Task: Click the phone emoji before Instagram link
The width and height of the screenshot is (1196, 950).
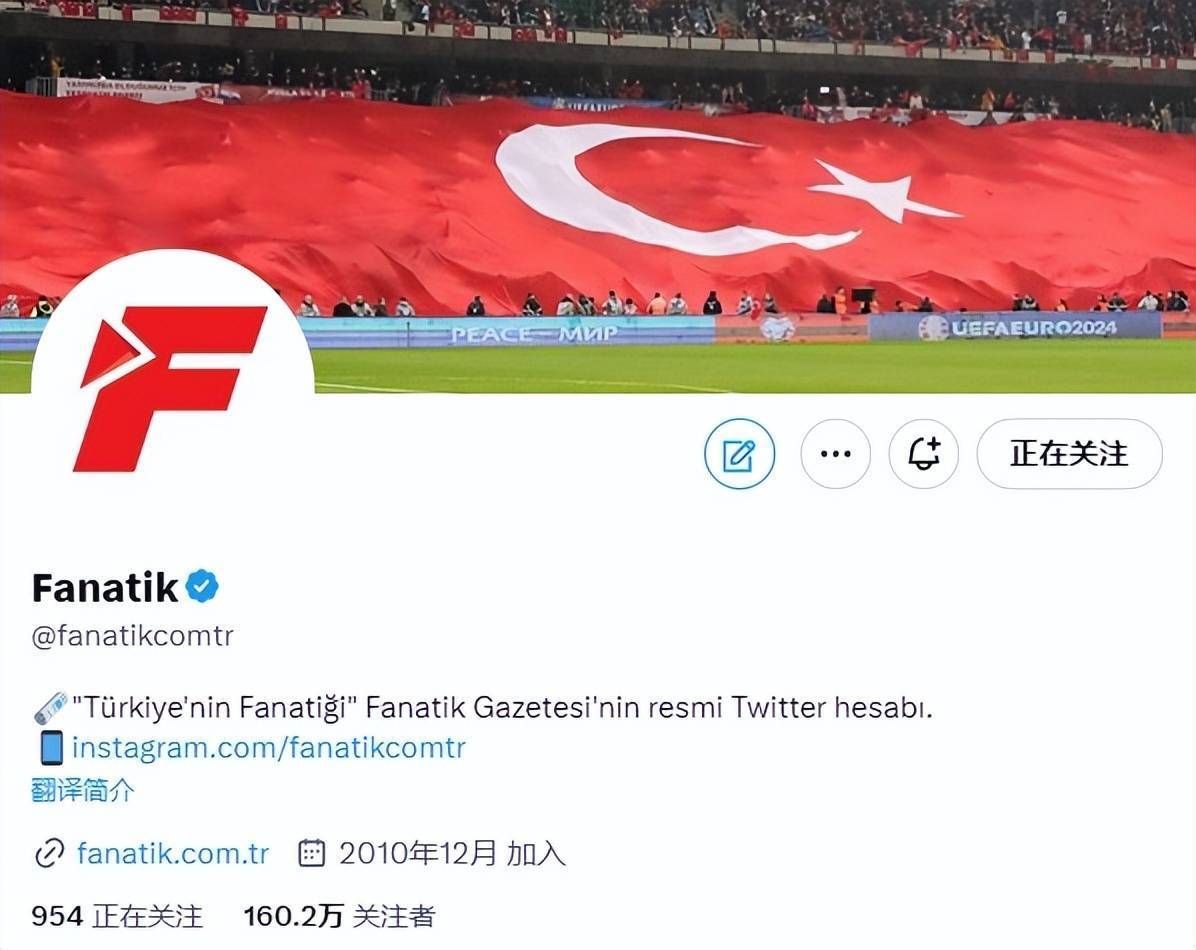Action: point(51,747)
